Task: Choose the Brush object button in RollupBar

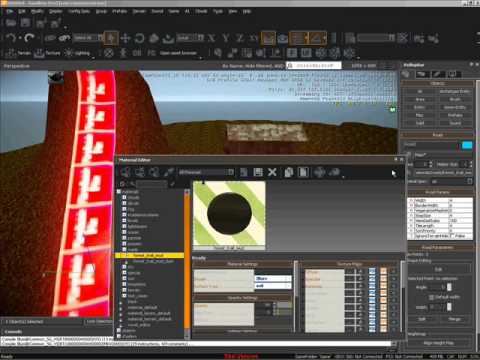Action: [x=455, y=99]
